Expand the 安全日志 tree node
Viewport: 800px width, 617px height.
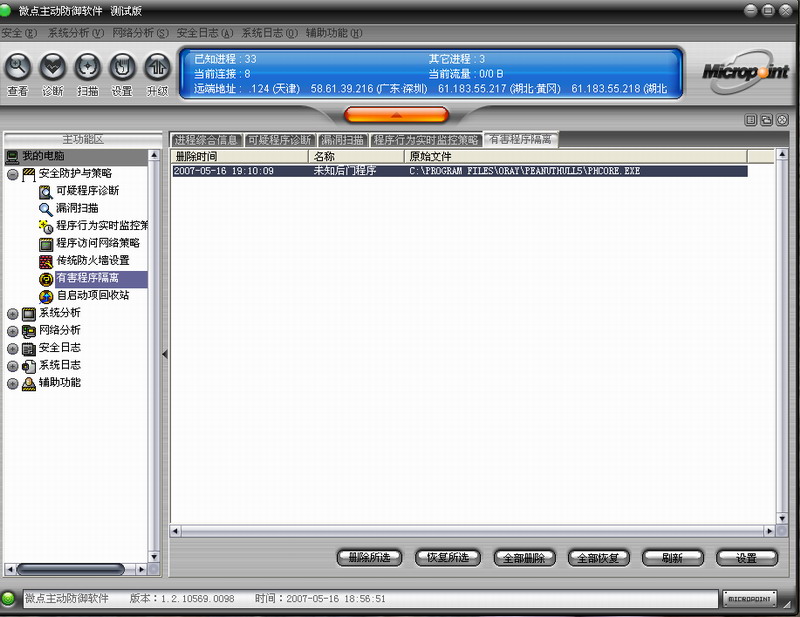pos(13,349)
